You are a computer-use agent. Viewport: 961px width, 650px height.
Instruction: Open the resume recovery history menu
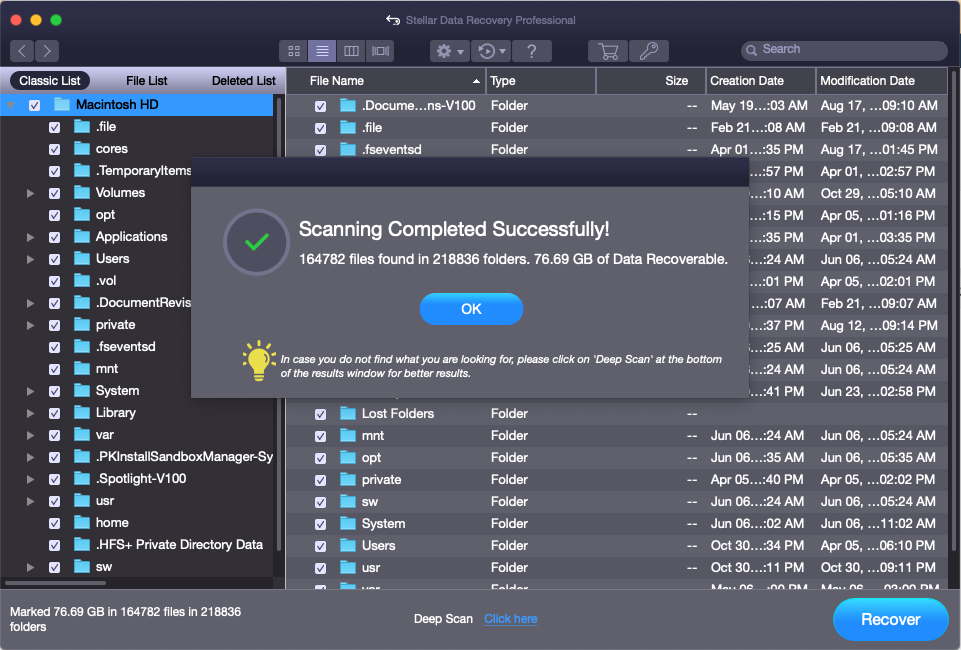pos(491,51)
